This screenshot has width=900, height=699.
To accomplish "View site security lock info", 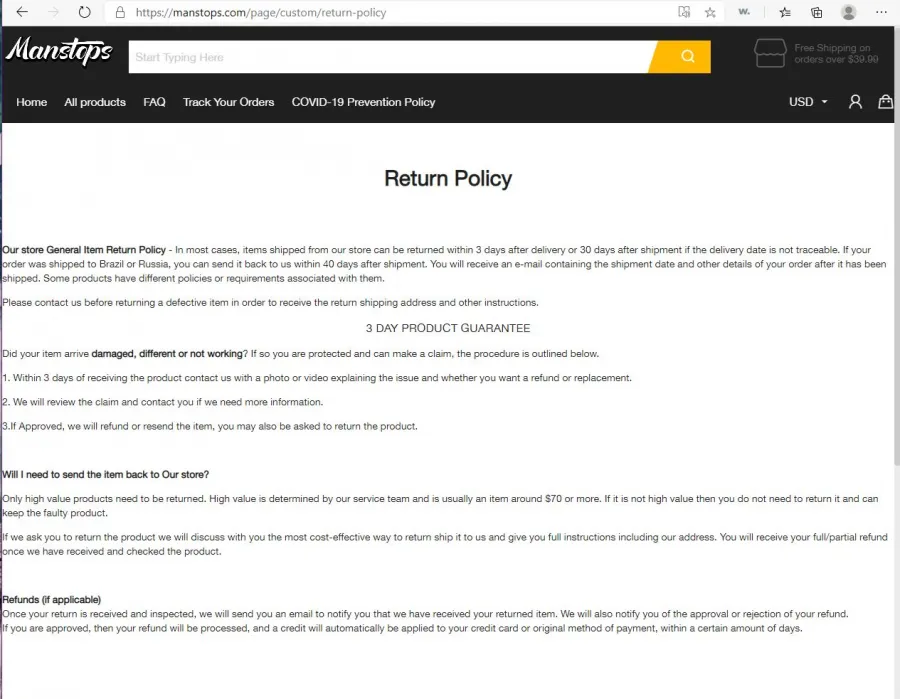I will click(x=120, y=12).
